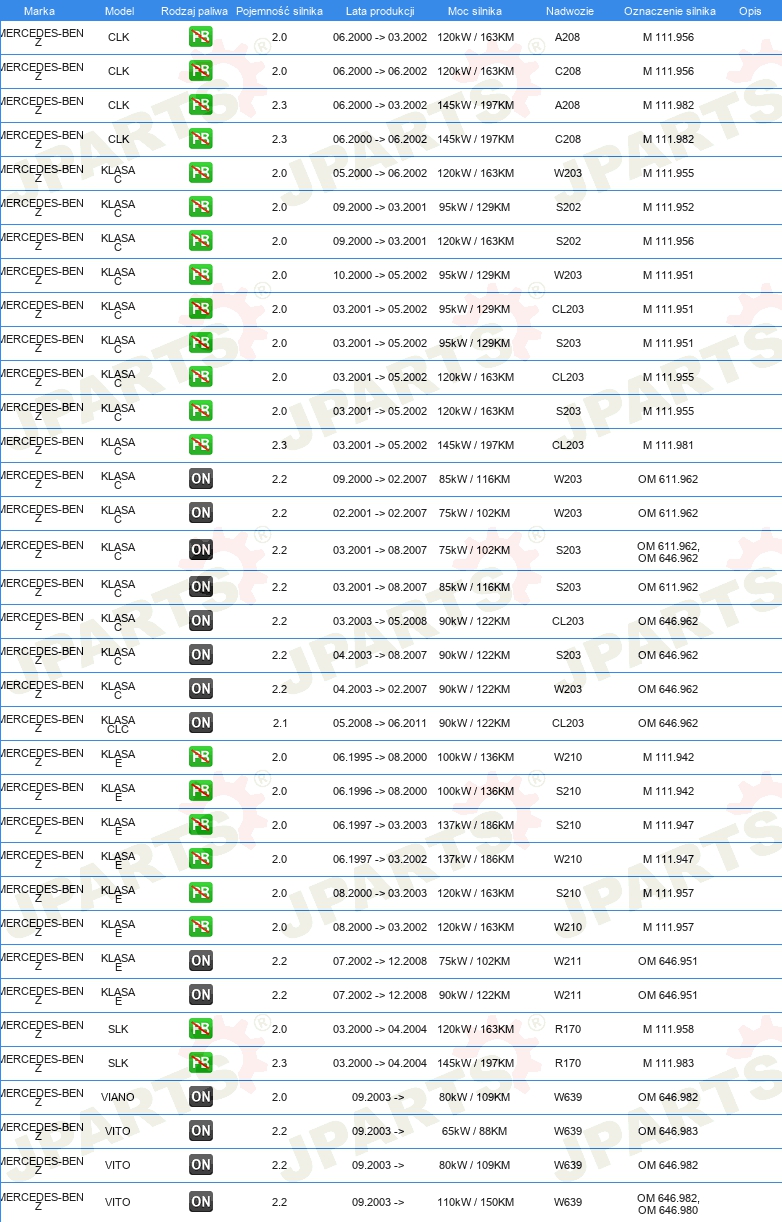
Task: Click ON icon in the 04.2003 -> 08.2007 row
Action: 201,655
